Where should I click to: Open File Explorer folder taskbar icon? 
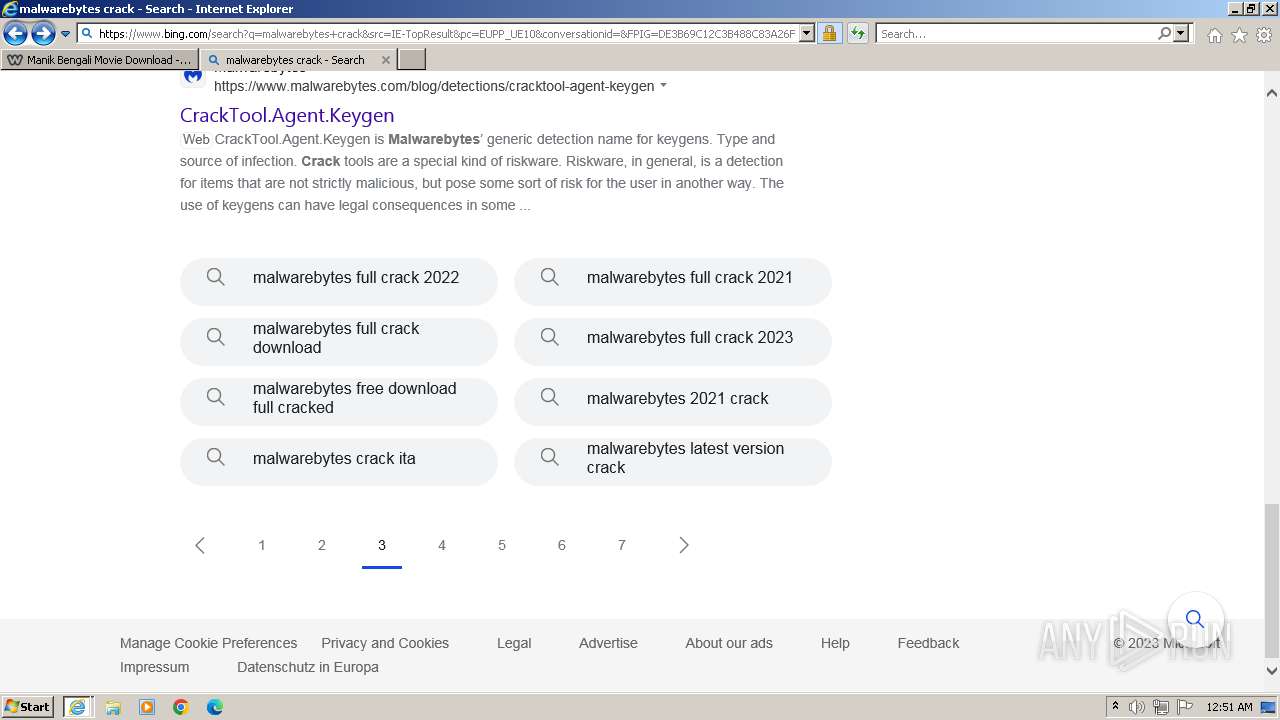113,707
